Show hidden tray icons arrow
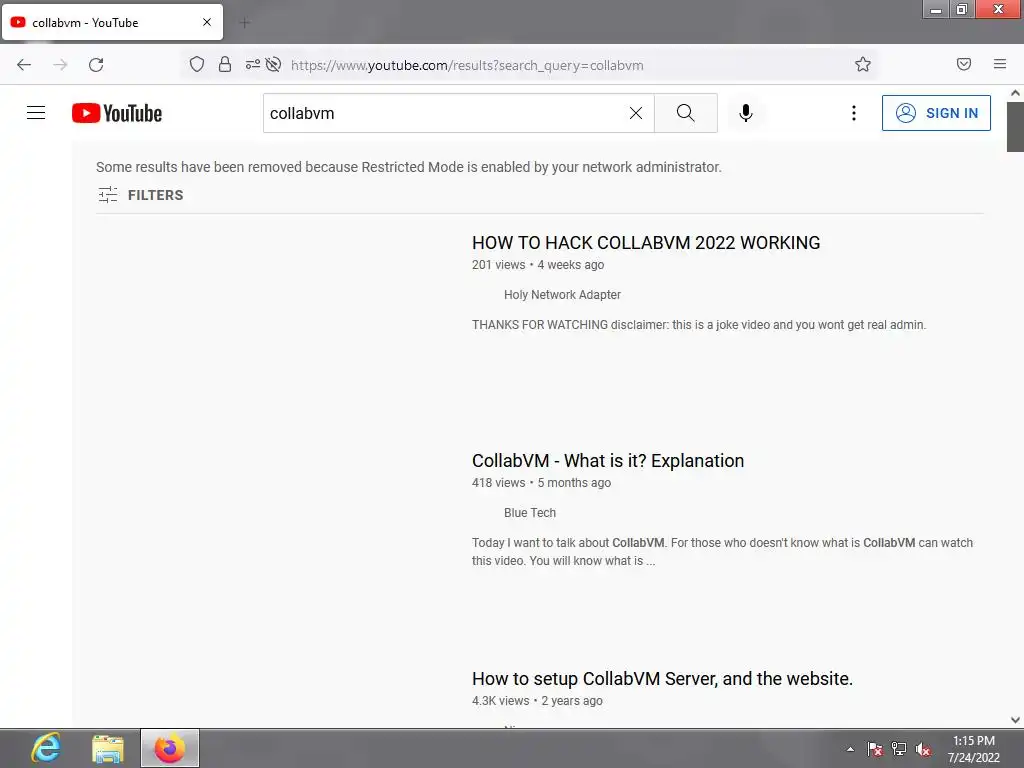This screenshot has width=1024, height=768. (850, 749)
